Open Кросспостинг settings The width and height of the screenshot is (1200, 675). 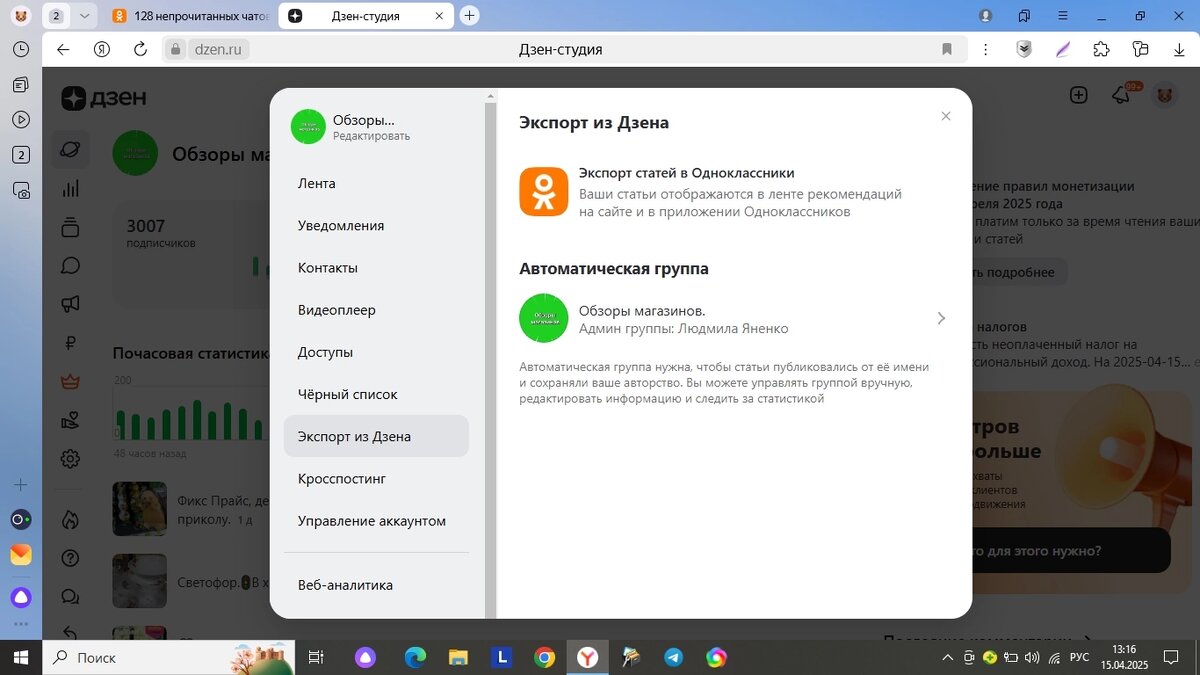342,479
